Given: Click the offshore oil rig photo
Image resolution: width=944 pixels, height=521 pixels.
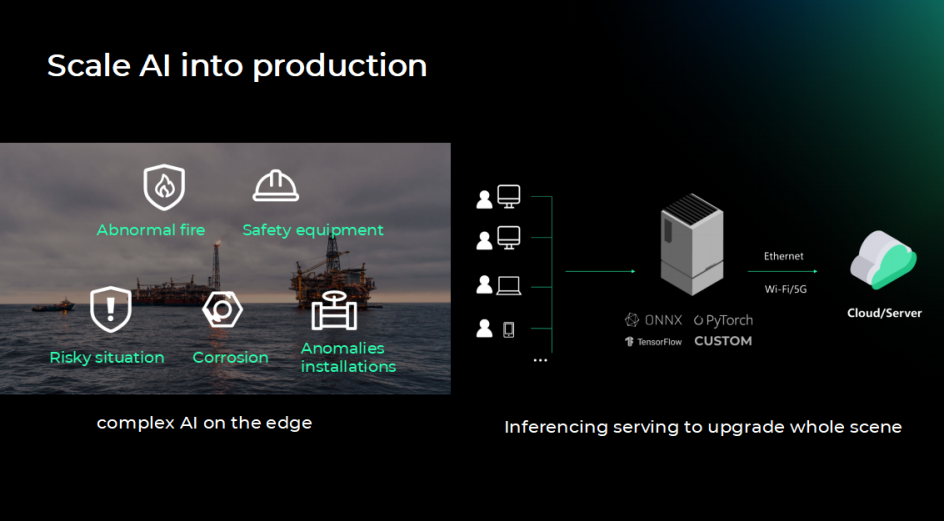Looking at the screenshot, I should [x=225, y=268].
